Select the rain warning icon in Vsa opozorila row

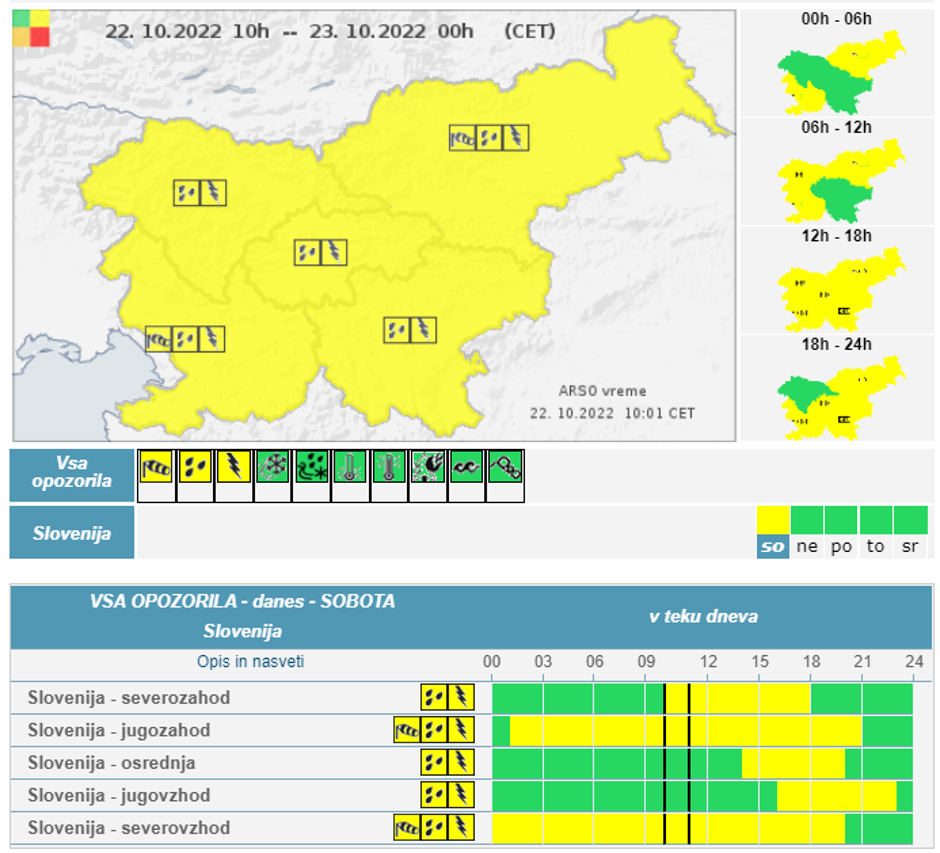click(195, 467)
